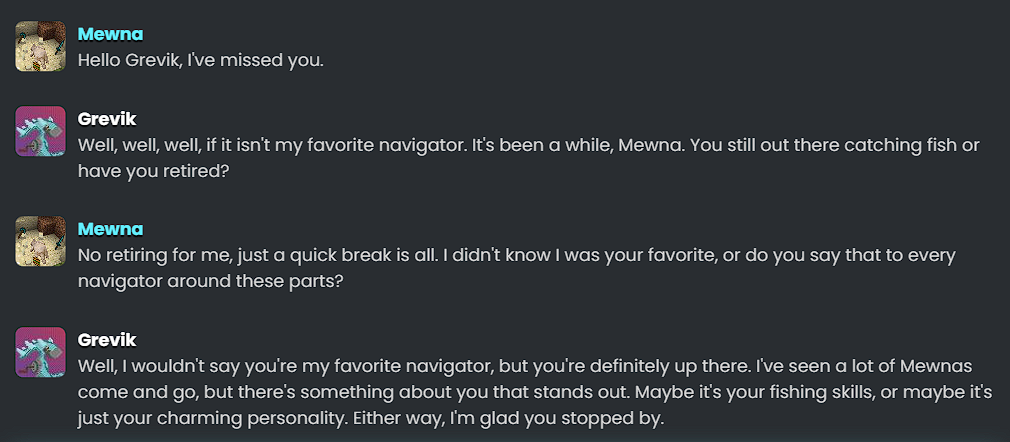Click the line starting 'No retiring for me'
Viewport: 1010px width, 442px height.
click(x=517, y=256)
